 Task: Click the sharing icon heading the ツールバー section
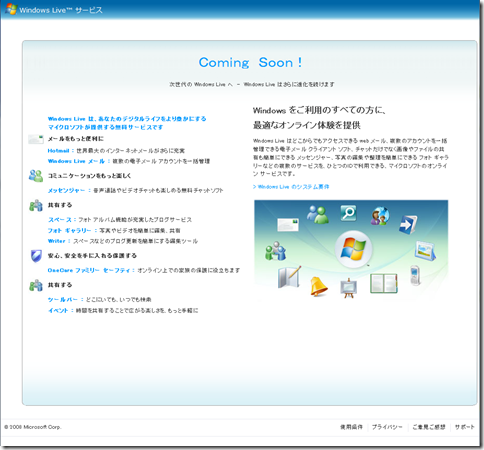[x=36, y=285]
